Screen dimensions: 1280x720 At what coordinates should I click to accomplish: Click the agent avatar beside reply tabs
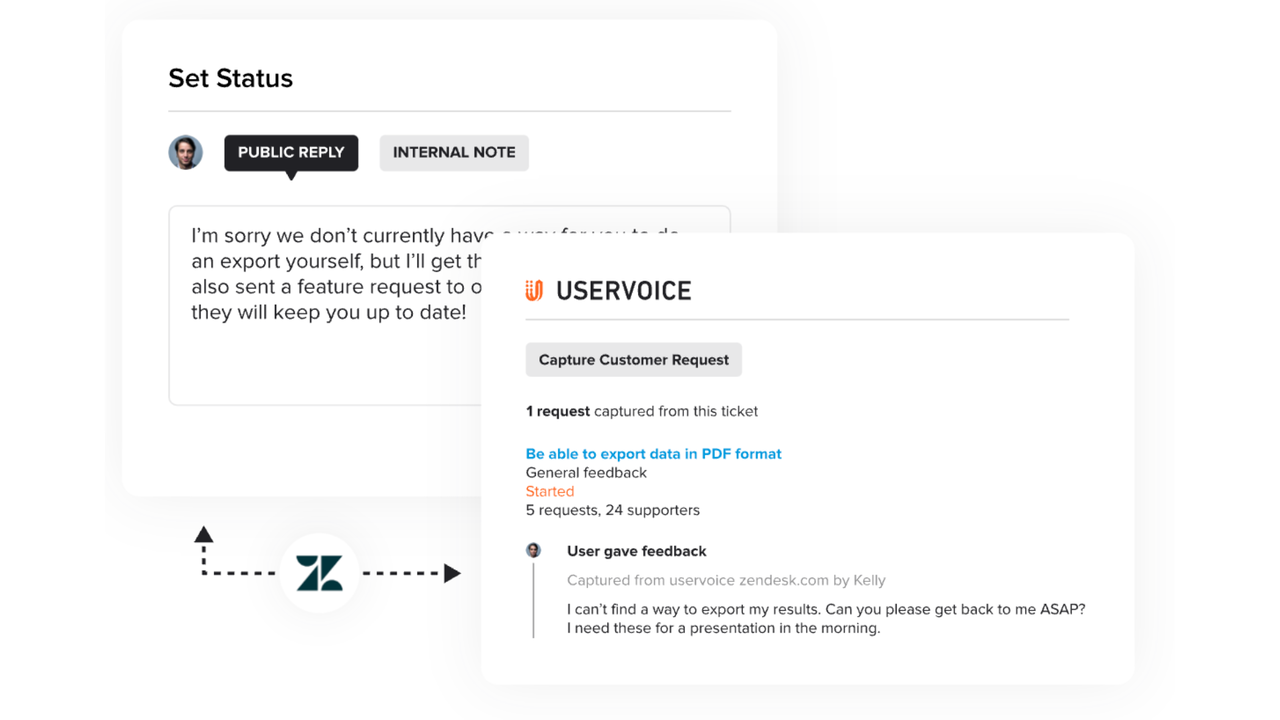click(185, 152)
